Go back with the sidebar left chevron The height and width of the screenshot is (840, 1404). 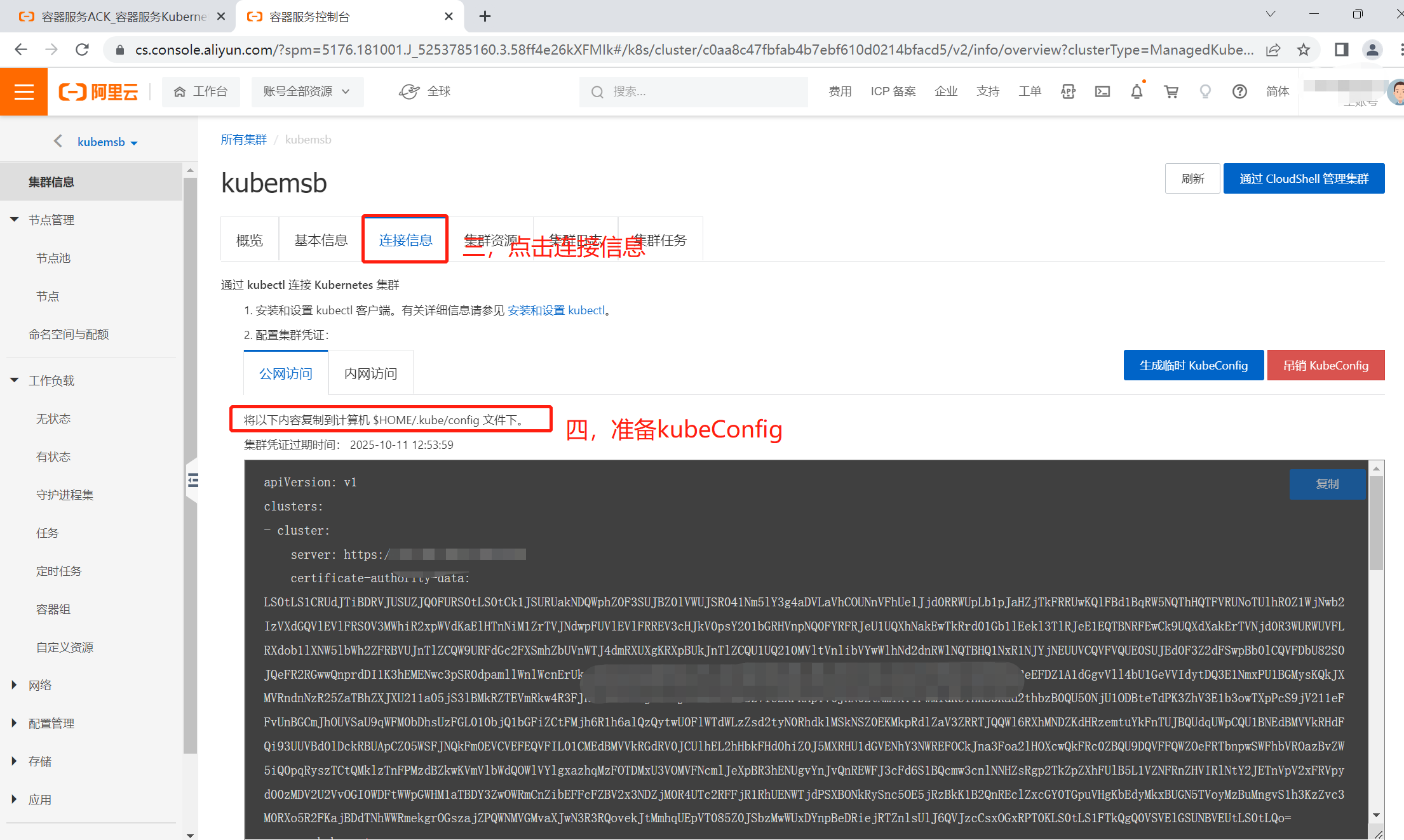pyautogui.click(x=58, y=141)
